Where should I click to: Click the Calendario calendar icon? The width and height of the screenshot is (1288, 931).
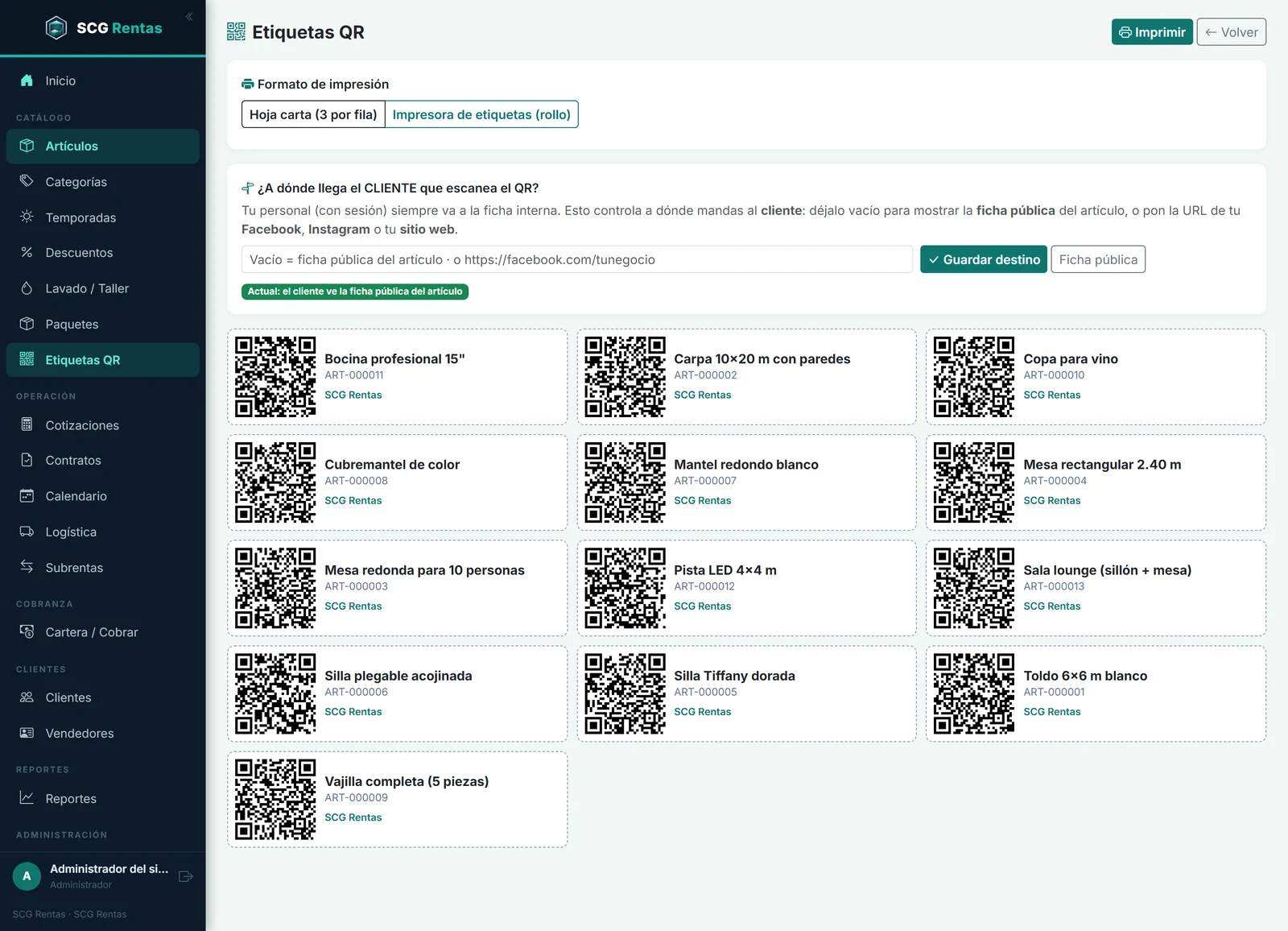(27, 495)
